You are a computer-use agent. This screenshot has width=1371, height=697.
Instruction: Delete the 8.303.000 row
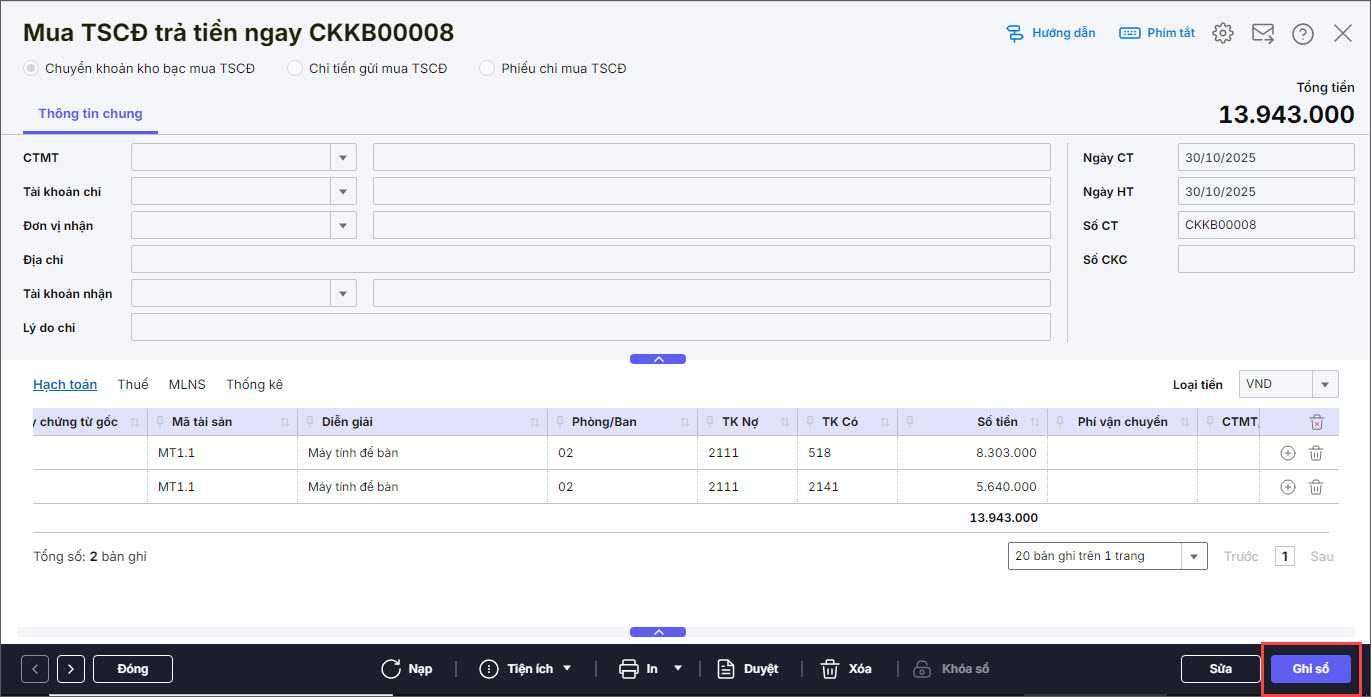point(1316,453)
